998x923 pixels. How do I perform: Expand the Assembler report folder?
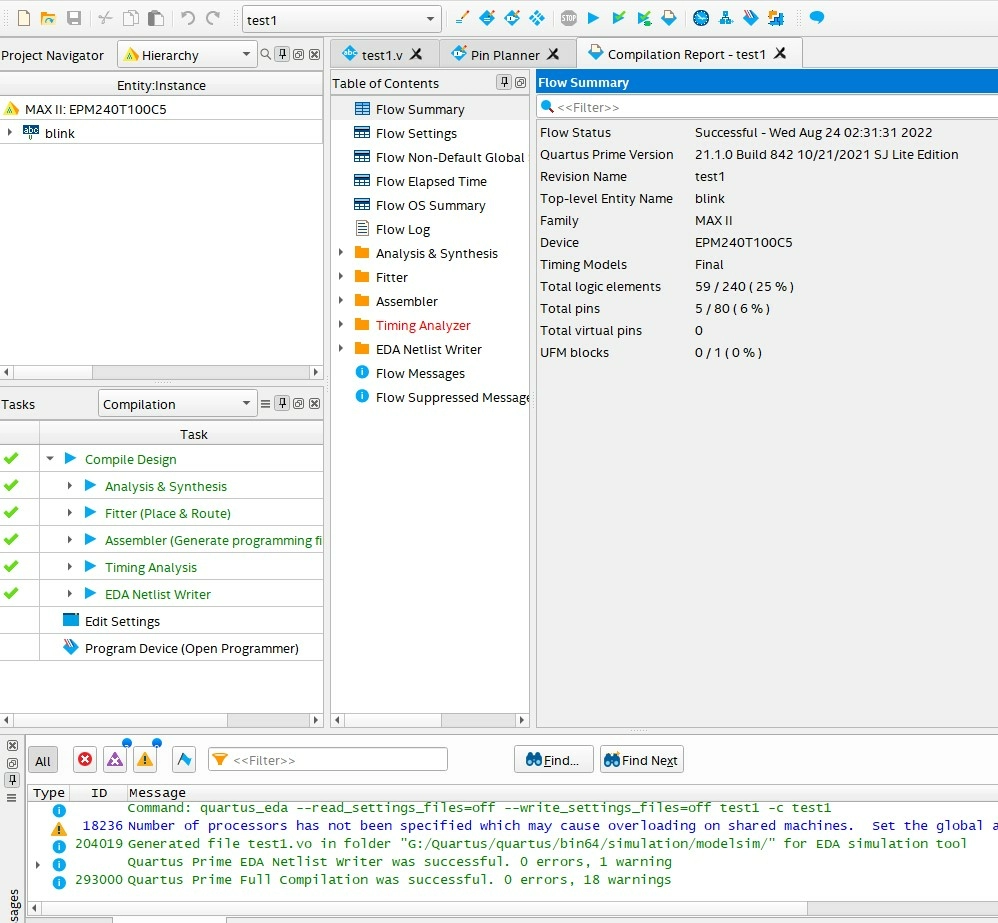tap(341, 300)
